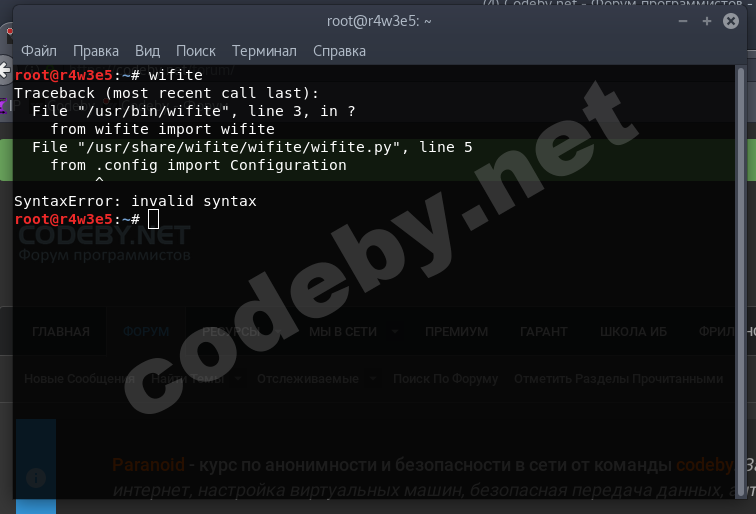Click the wifite.py line 5 text

coord(252,147)
